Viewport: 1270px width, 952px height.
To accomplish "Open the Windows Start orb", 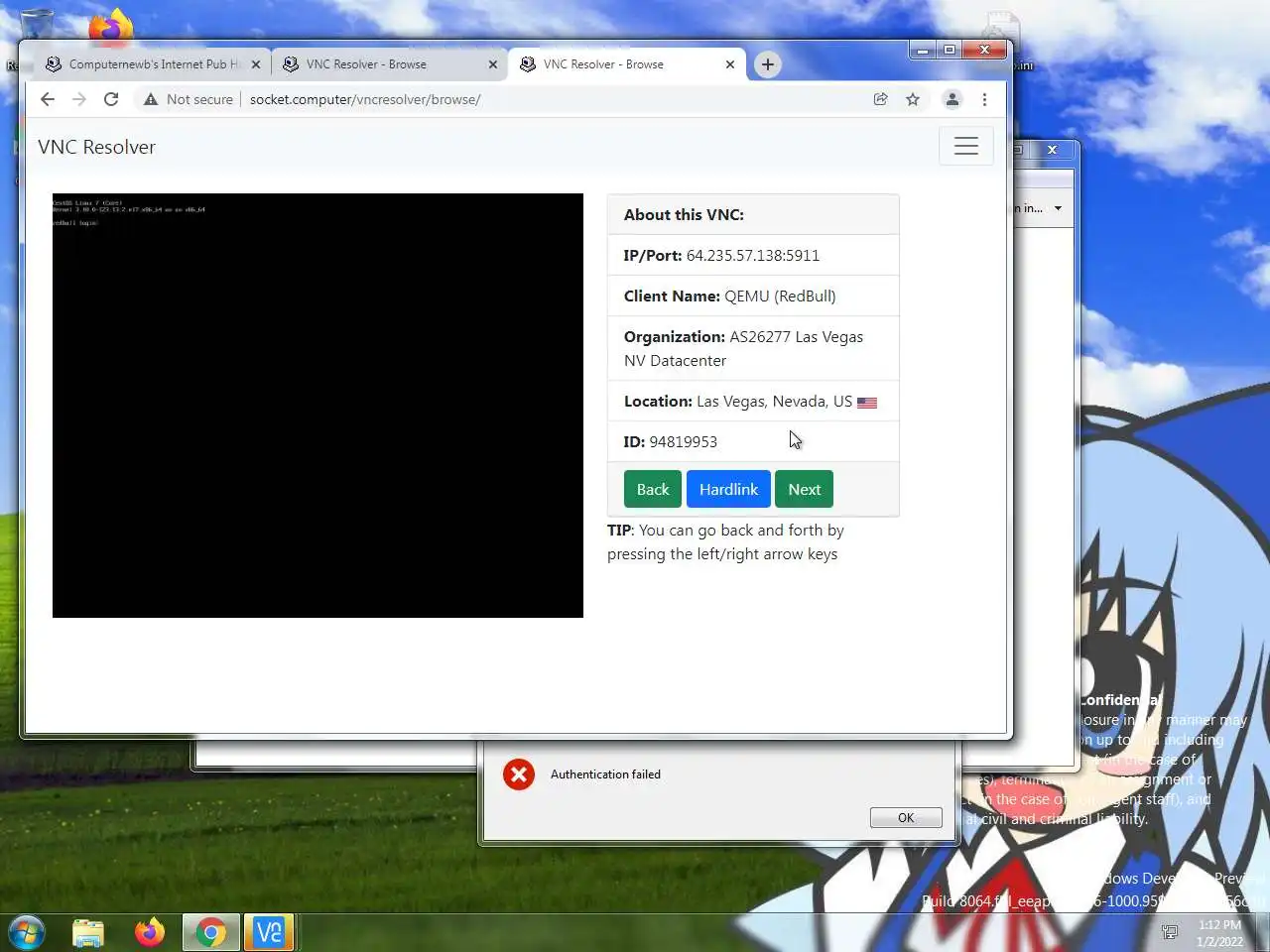I will (27, 932).
